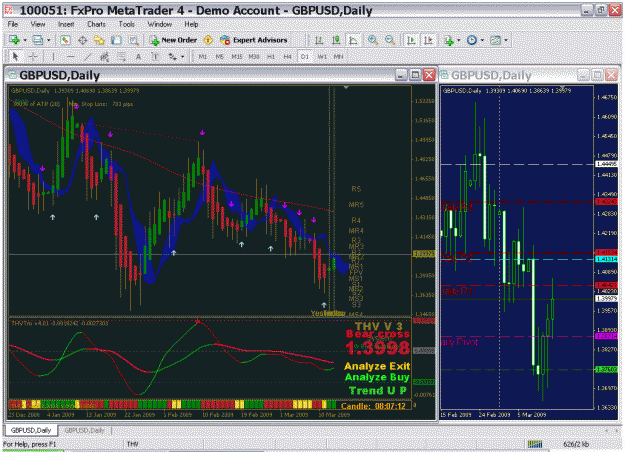The width and height of the screenshot is (625, 452).
Task: Click the Arrows objects tool icon
Action: pos(173,57)
